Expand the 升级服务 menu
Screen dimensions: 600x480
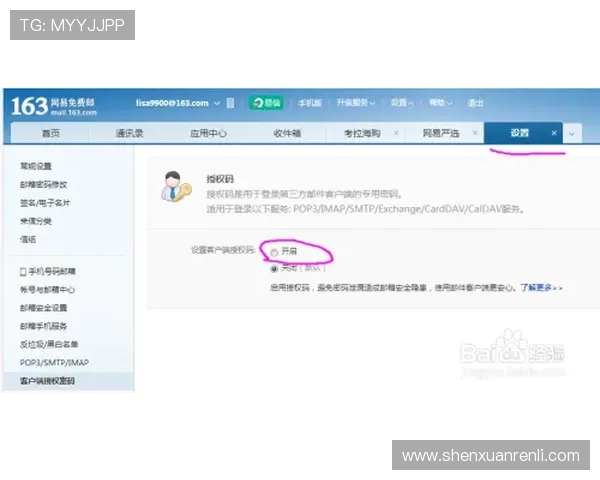(355, 103)
